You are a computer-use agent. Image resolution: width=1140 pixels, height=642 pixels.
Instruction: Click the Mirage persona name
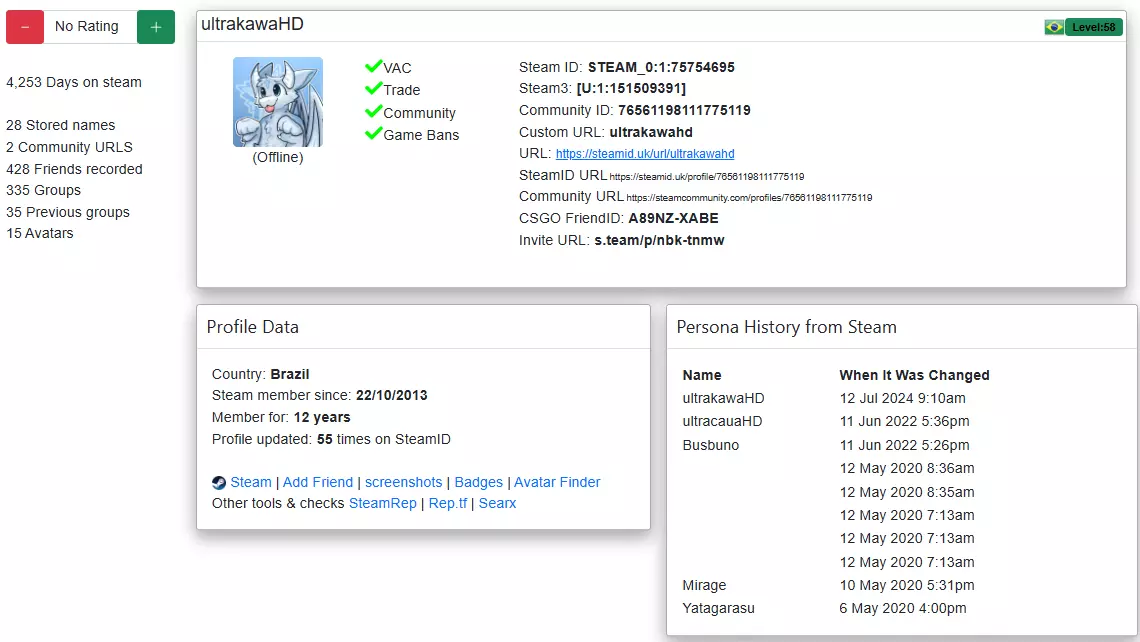pyautogui.click(x=704, y=585)
